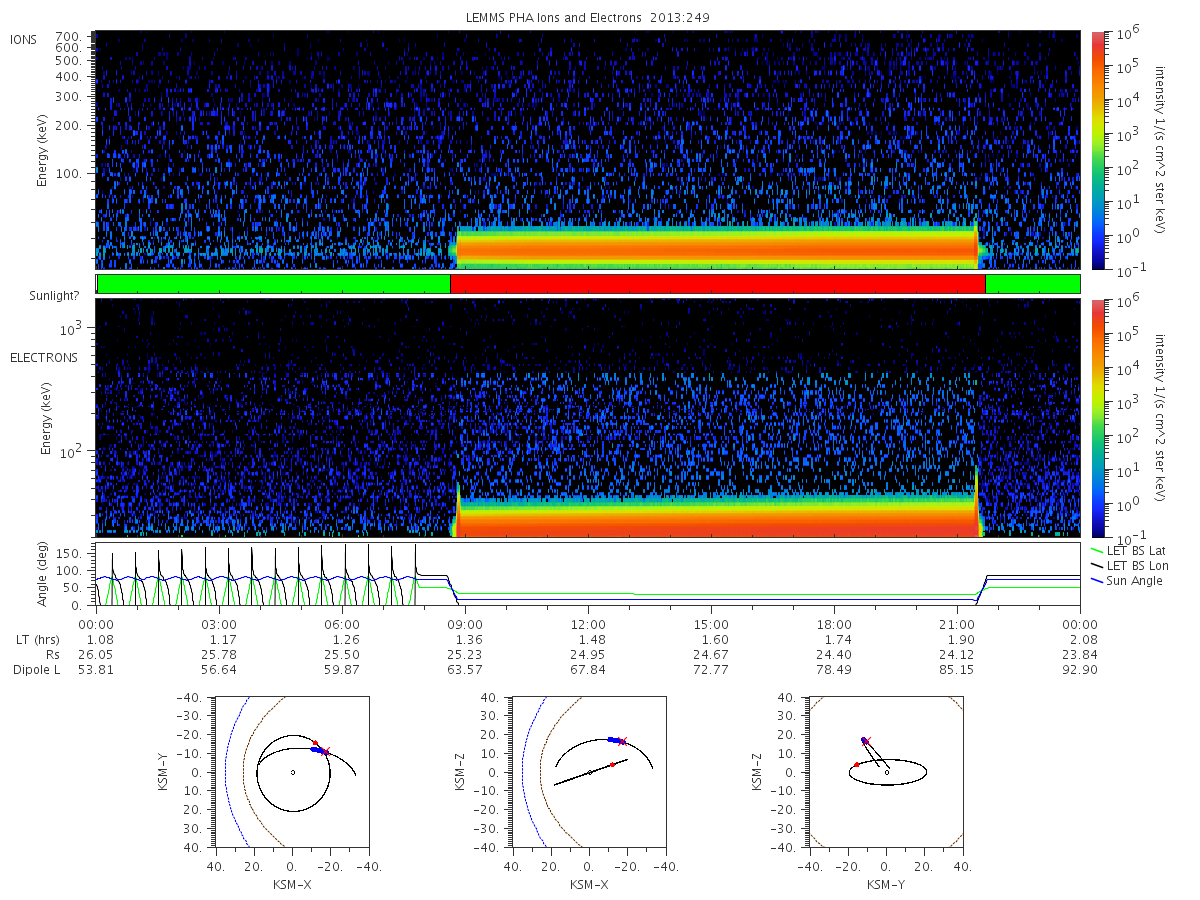Click Saturn's center circle in KSM-X/KSM-Y orbit plot

click(x=292, y=772)
